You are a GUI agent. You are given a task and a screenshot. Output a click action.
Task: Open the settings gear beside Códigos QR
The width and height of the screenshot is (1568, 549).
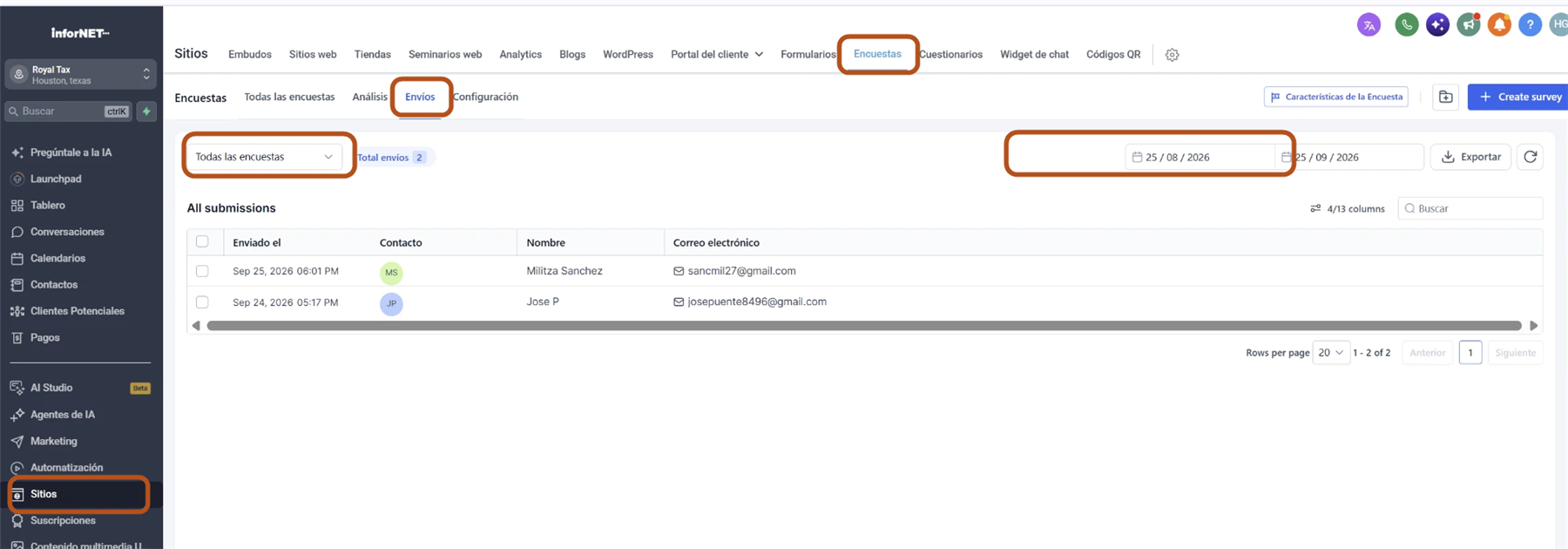[x=1172, y=55]
